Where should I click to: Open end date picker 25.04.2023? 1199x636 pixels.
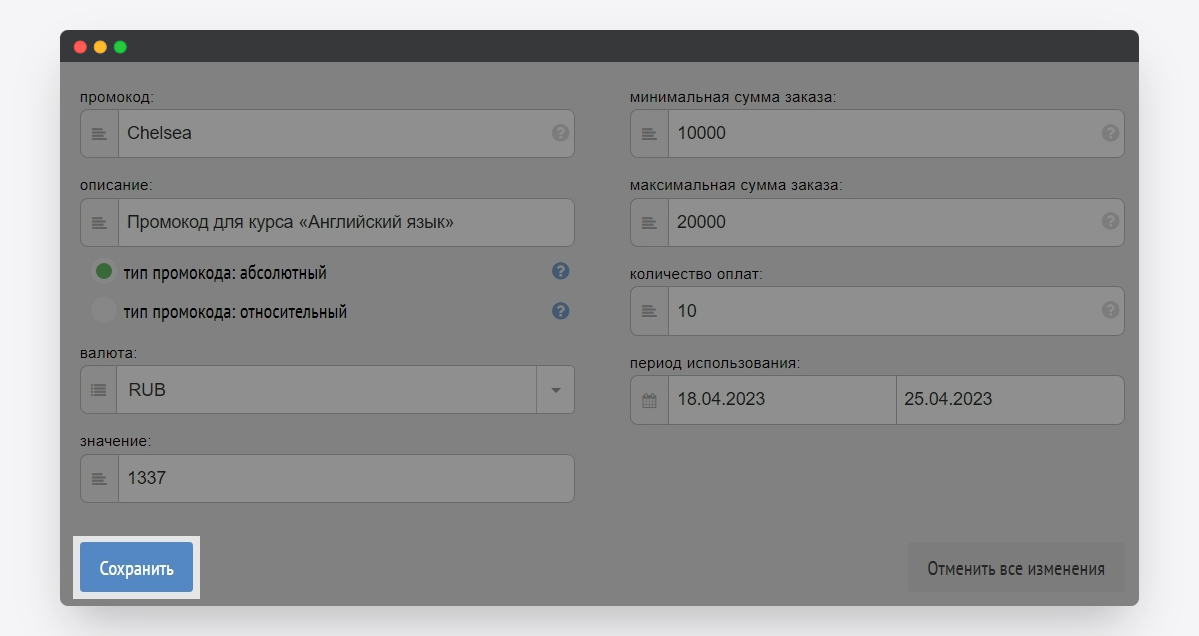1009,400
